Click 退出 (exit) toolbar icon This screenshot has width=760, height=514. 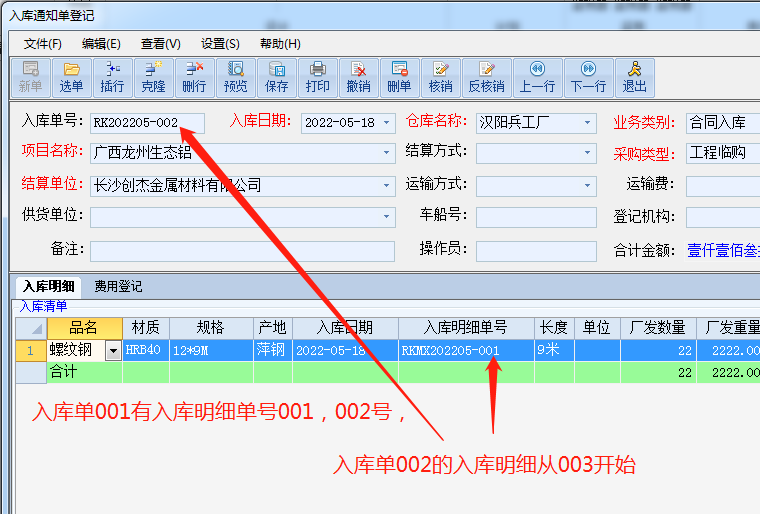[635, 78]
